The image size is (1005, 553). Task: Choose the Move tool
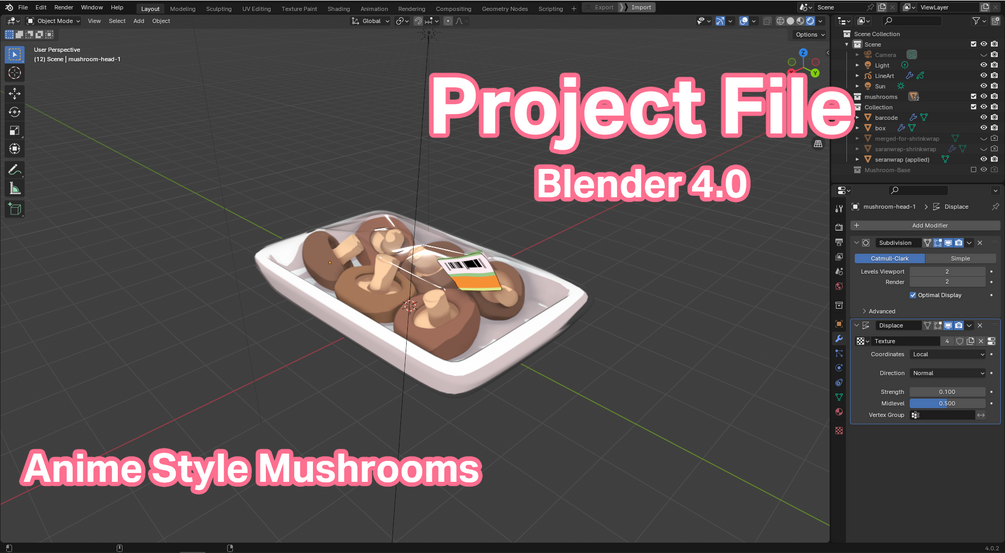click(x=14, y=94)
